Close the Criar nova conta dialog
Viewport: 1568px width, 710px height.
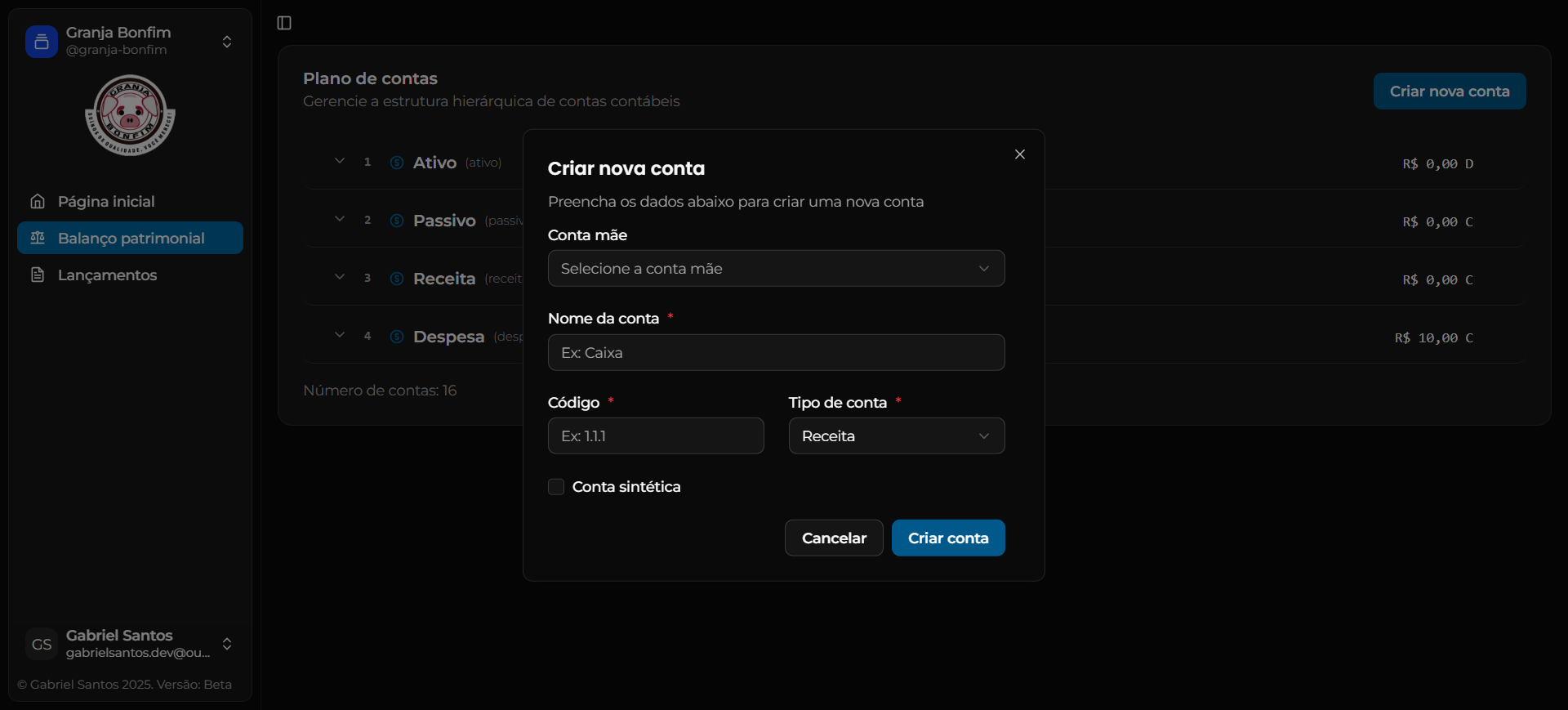tap(1019, 154)
